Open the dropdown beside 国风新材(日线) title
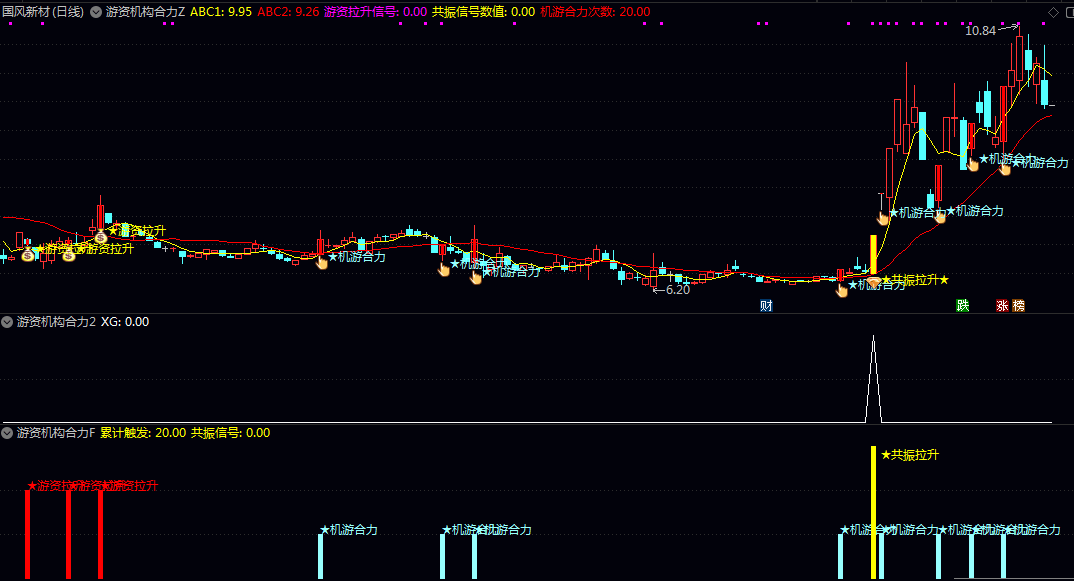1074x581 pixels. point(96,12)
